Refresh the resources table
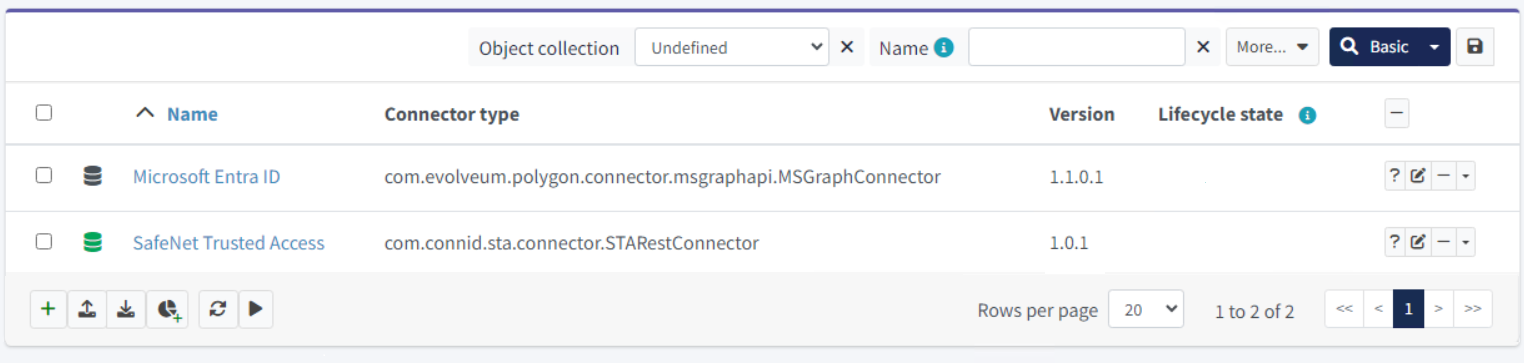Screen dimensions: 1524x363 [x=217, y=309]
